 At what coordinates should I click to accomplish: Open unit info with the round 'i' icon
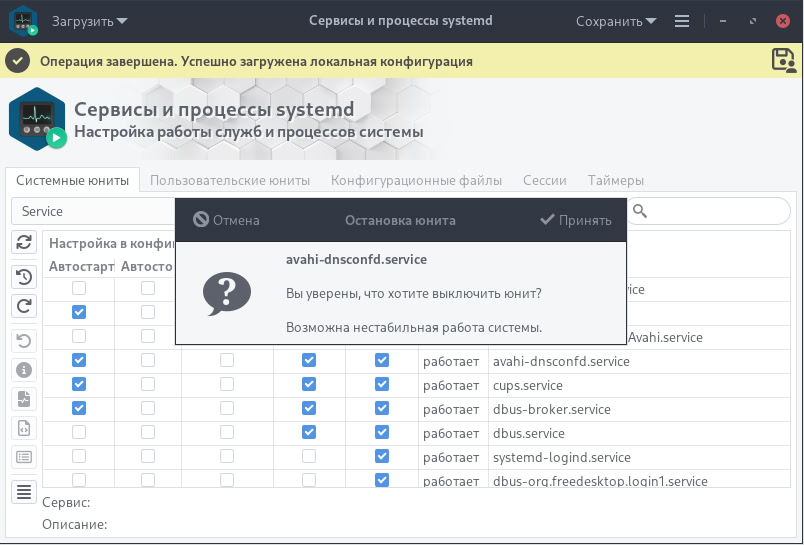[24, 370]
